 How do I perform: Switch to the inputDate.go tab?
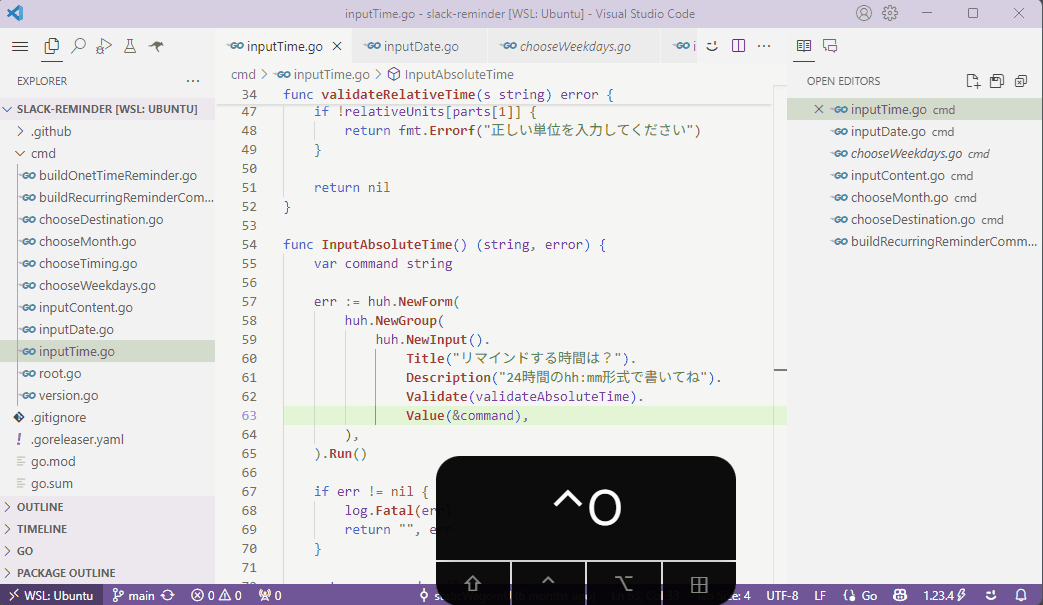point(421,47)
